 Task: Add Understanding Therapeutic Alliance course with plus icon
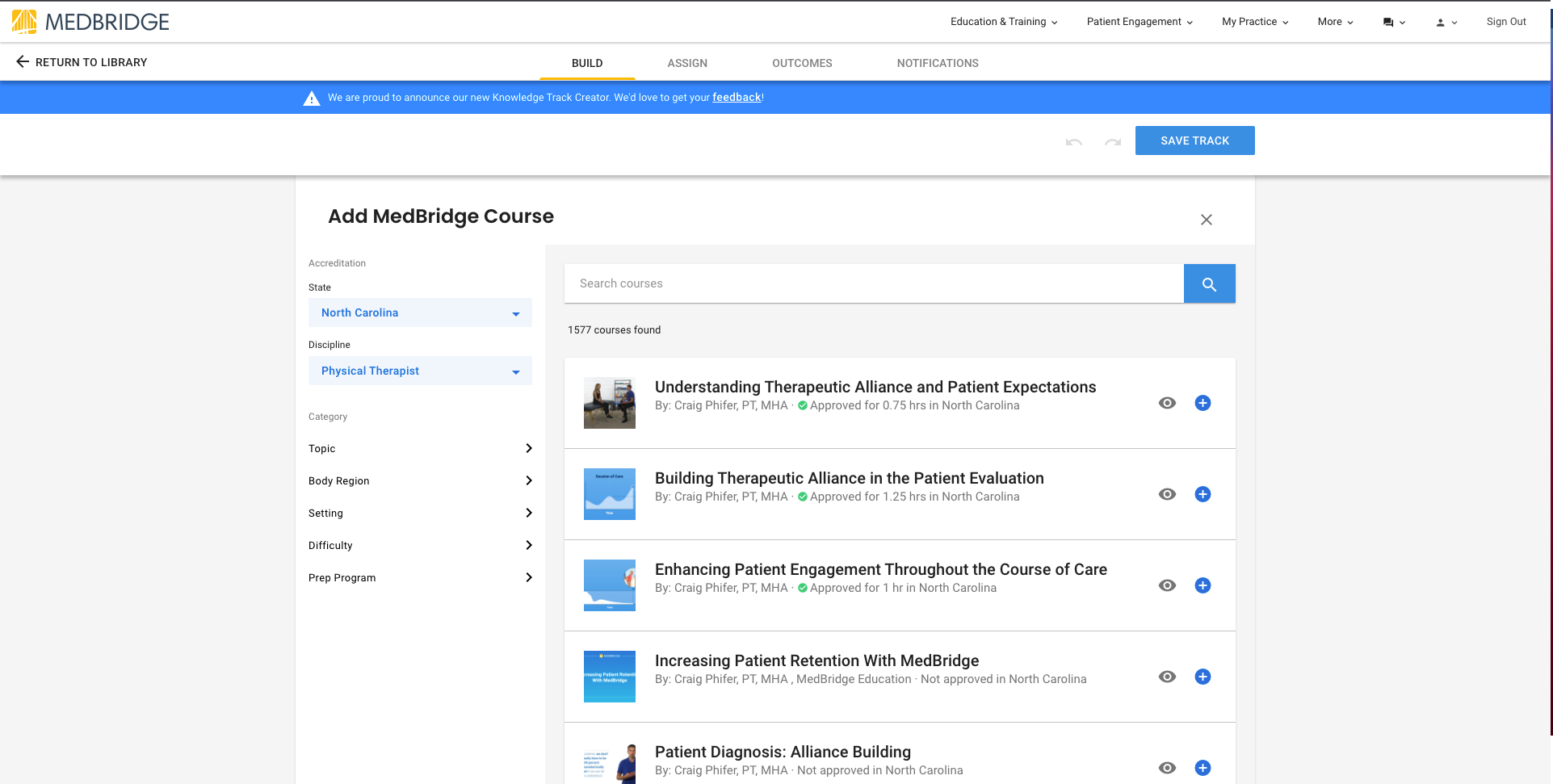1203,403
